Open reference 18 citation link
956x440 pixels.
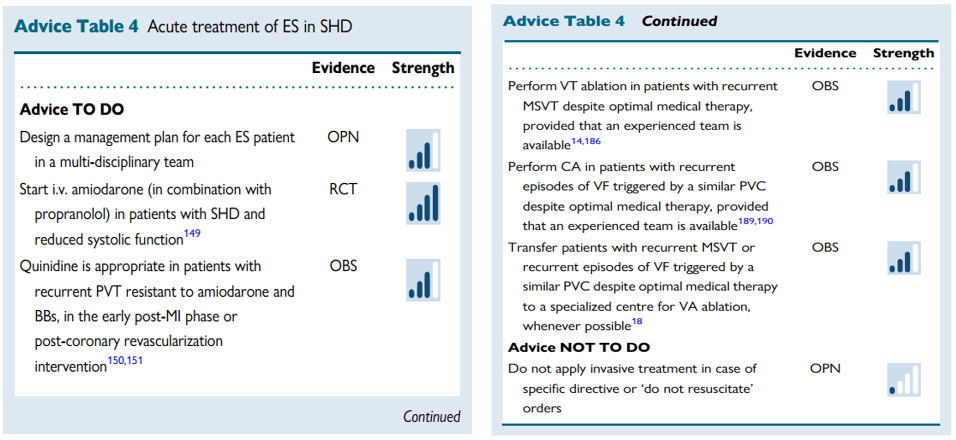click(637, 322)
